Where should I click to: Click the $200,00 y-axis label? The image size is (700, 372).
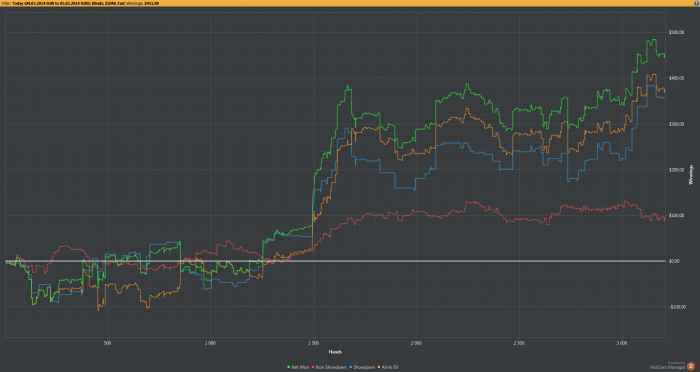pos(676,170)
